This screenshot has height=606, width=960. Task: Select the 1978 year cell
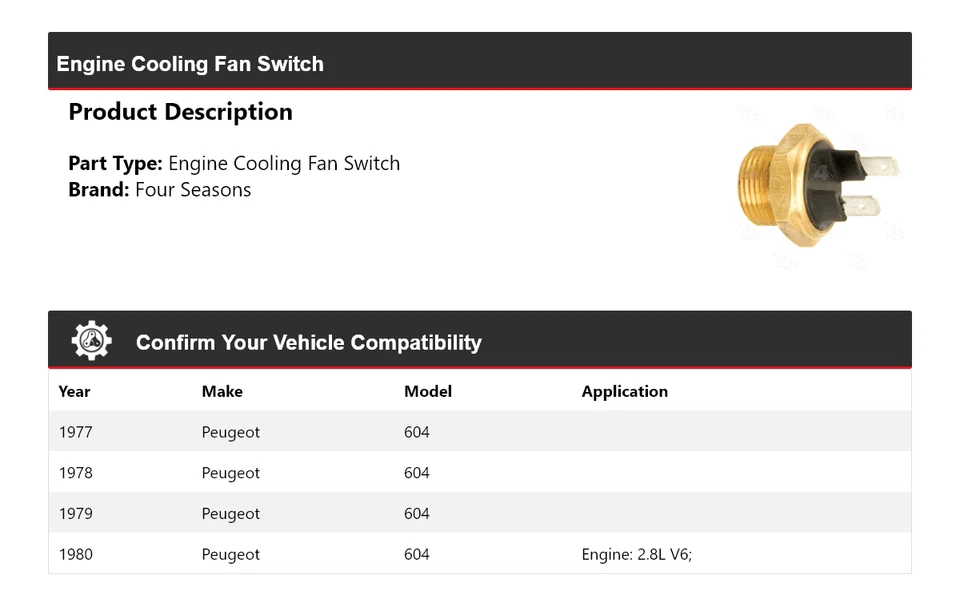[x=76, y=473]
